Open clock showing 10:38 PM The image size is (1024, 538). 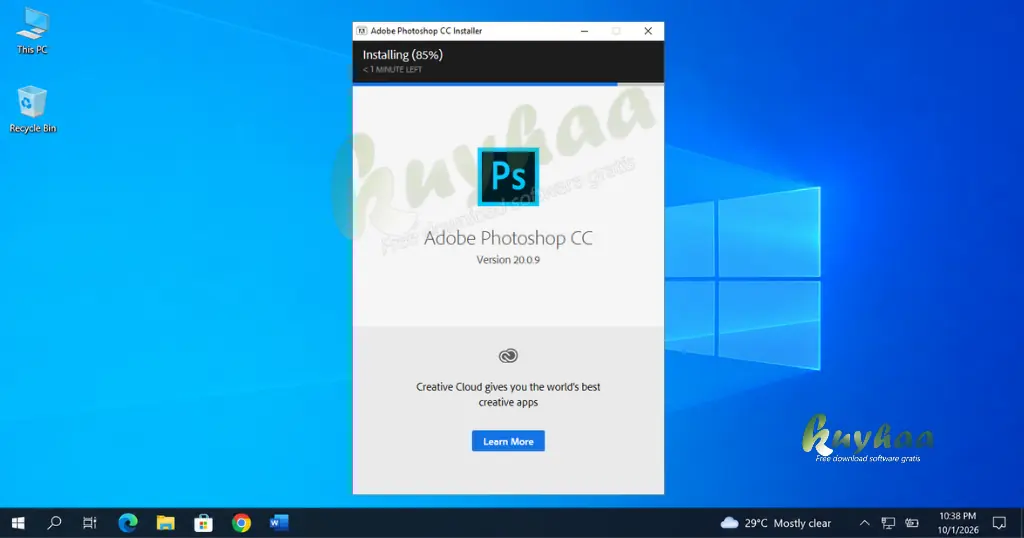[x=958, y=523]
